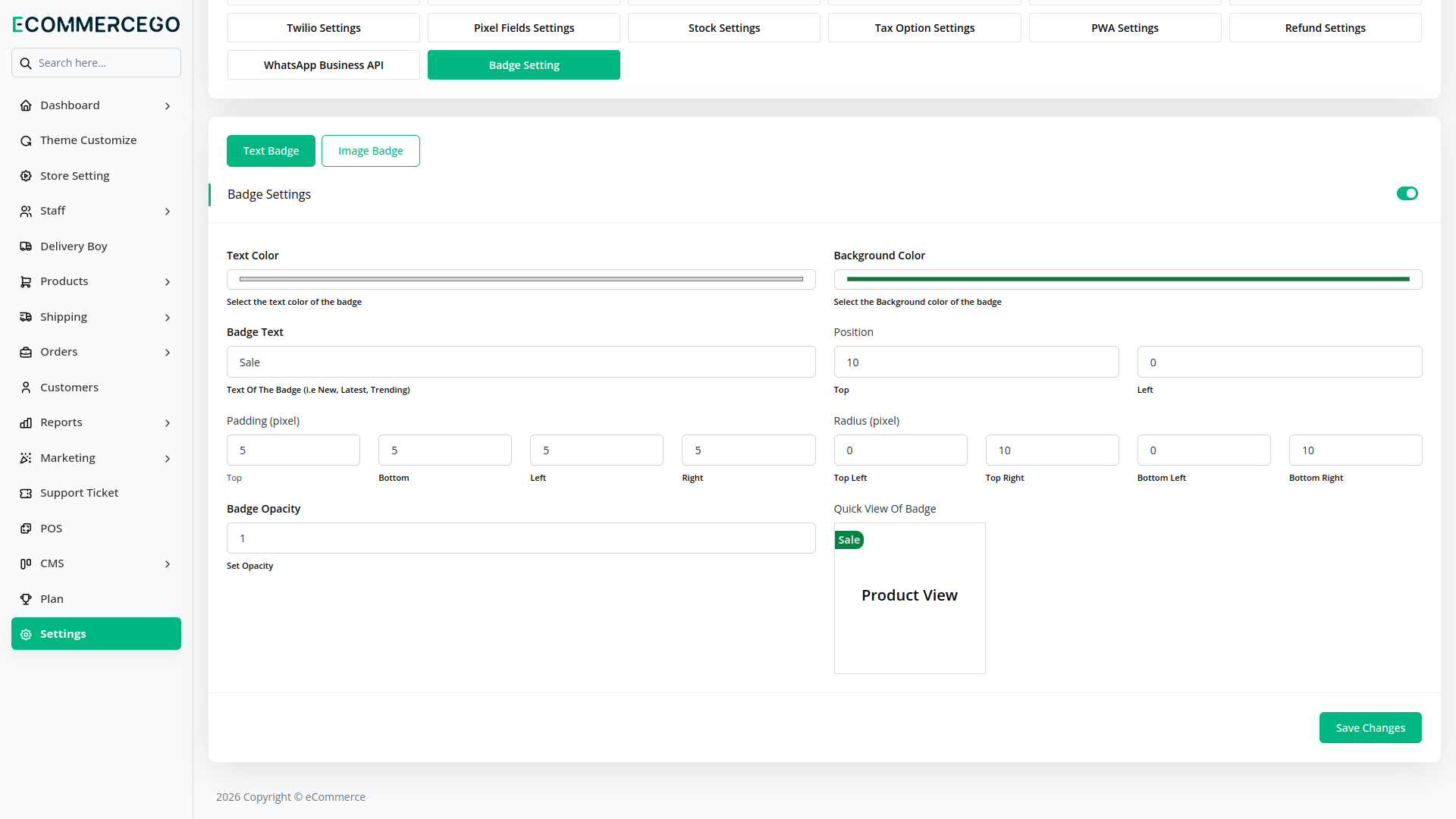Expand the Orders submenu chevron
The image size is (1456, 819).
click(x=168, y=353)
